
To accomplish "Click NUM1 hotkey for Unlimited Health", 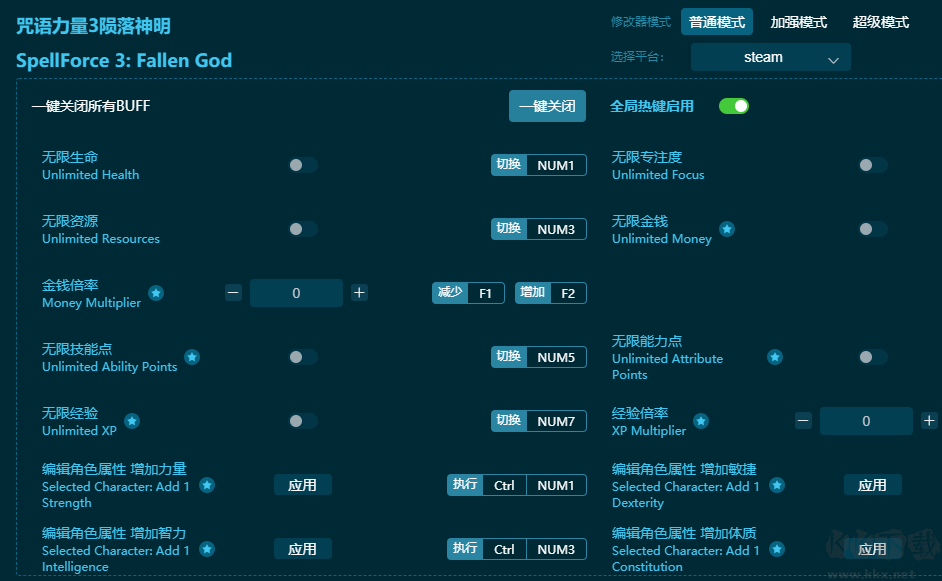I will pos(556,165).
